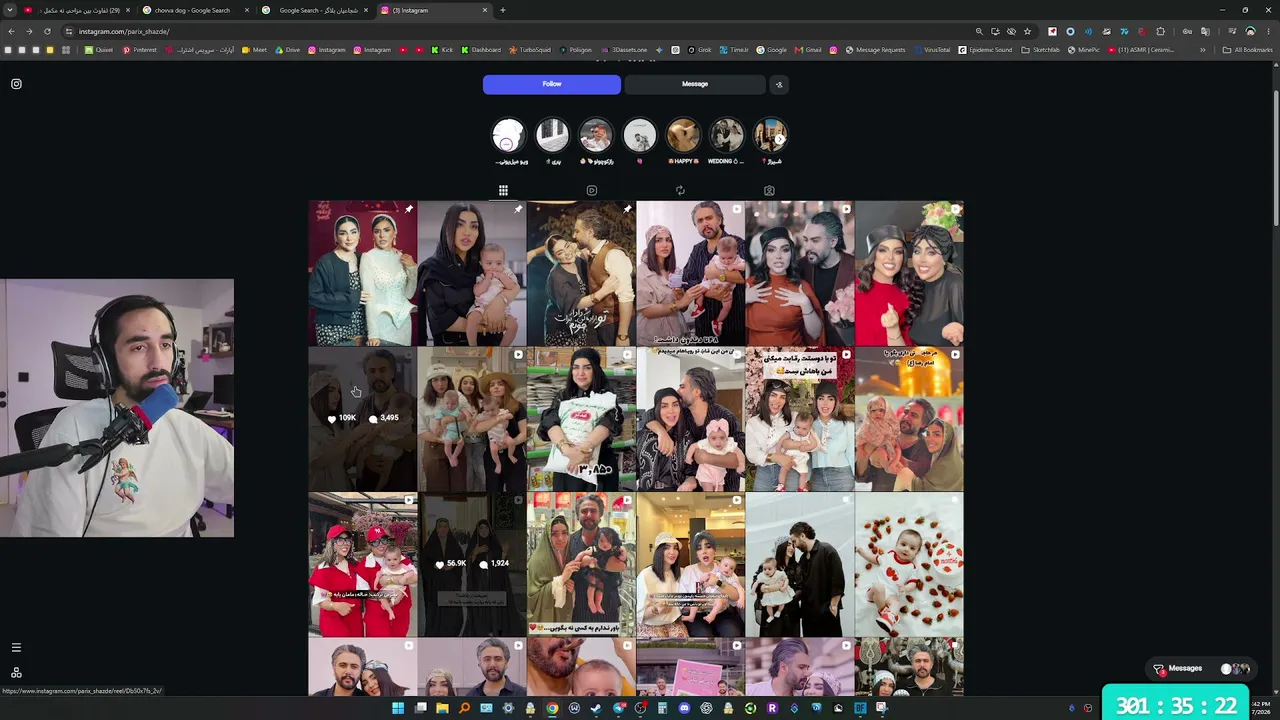The image size is (1280, 720).
Task: Switch to the chovva dog Google Search tab
Action: click(195, 10)
